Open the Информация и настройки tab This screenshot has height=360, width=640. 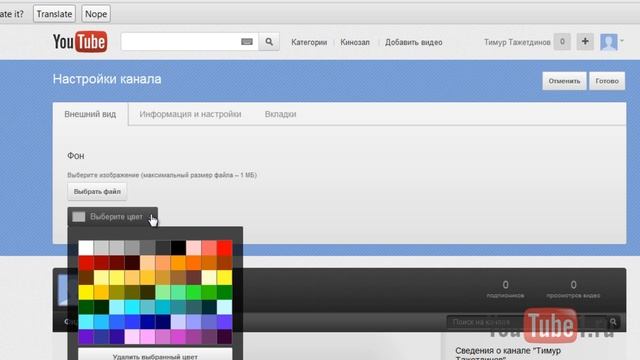tap(190, 114)
